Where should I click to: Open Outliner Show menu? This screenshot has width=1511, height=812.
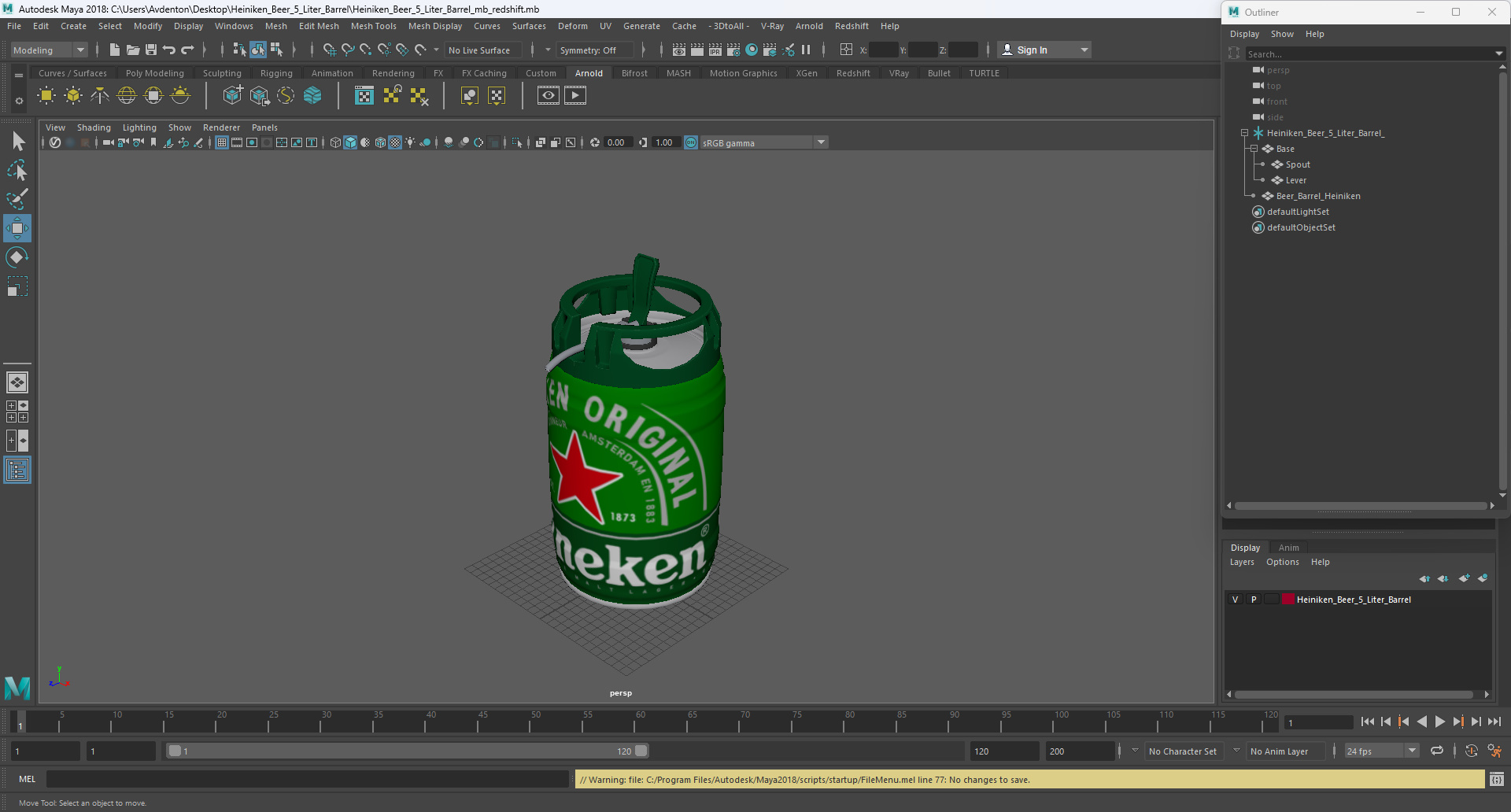pyautogui.click(x=1282, y=34)
